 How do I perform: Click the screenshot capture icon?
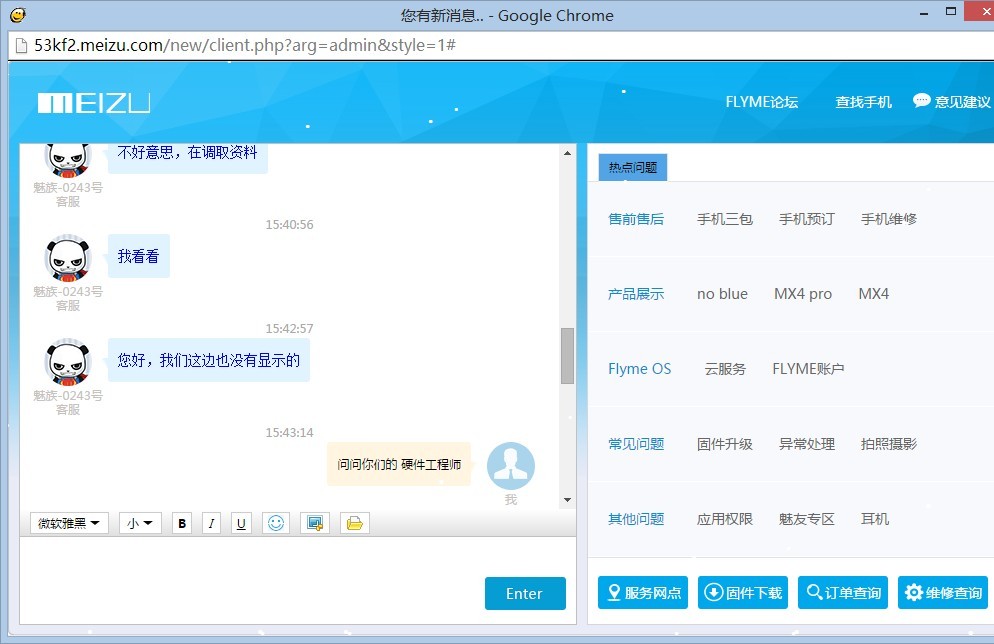(314, 524)
